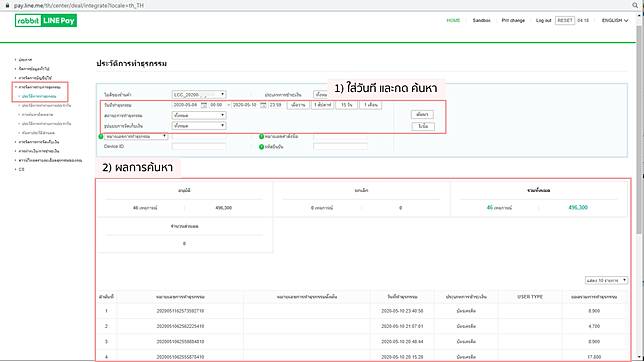Image resolution: width=644 pixels, height=362 pixels.
Task: Click the search button in the filter panel
Action: [422, 115]
